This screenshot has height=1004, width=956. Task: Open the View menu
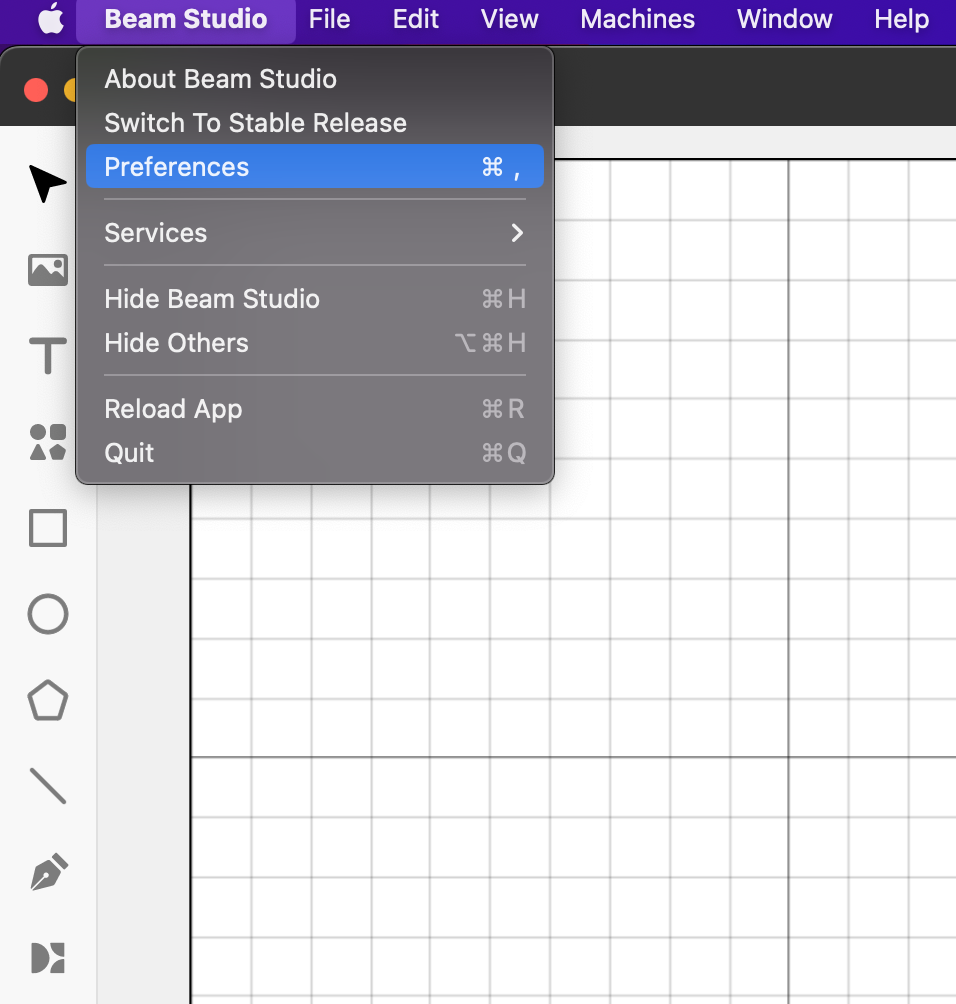509,19
